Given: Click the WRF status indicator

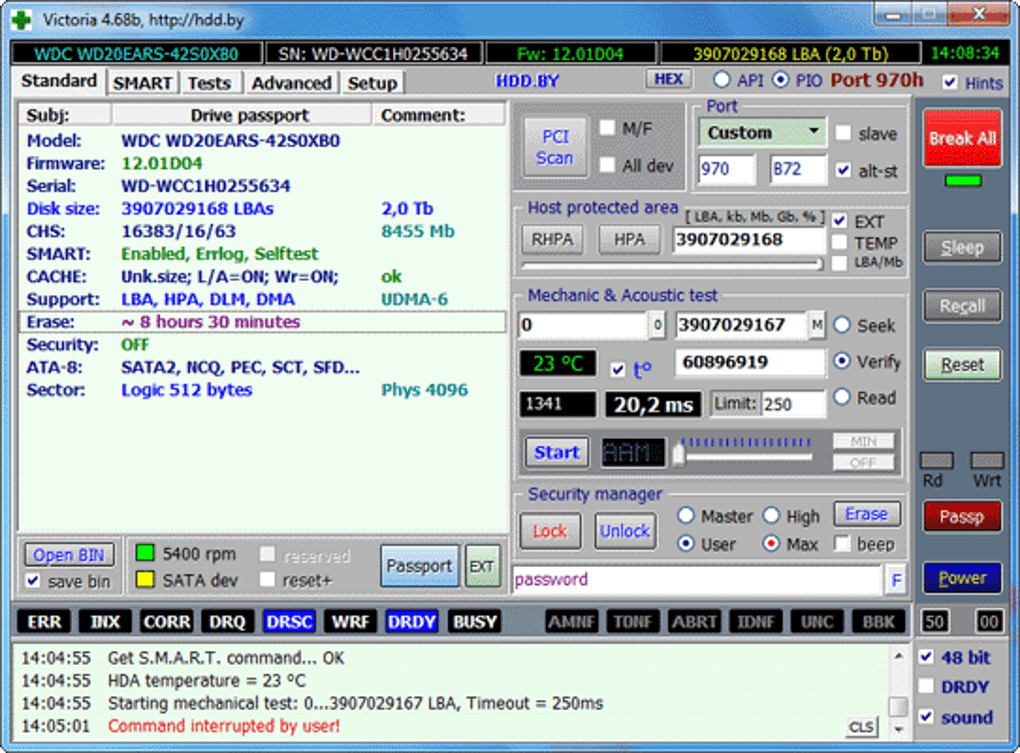Looking at the screenshot, I should point(351,622).
